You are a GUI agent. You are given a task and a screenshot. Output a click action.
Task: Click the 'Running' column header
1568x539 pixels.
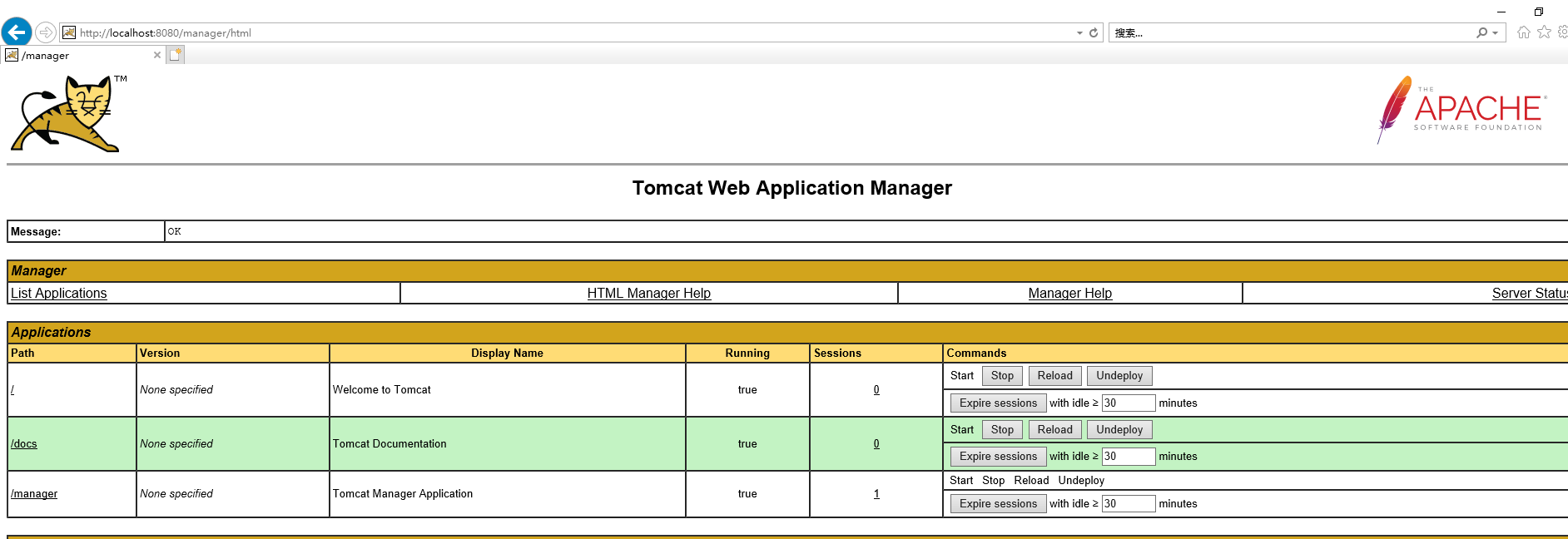747,353
